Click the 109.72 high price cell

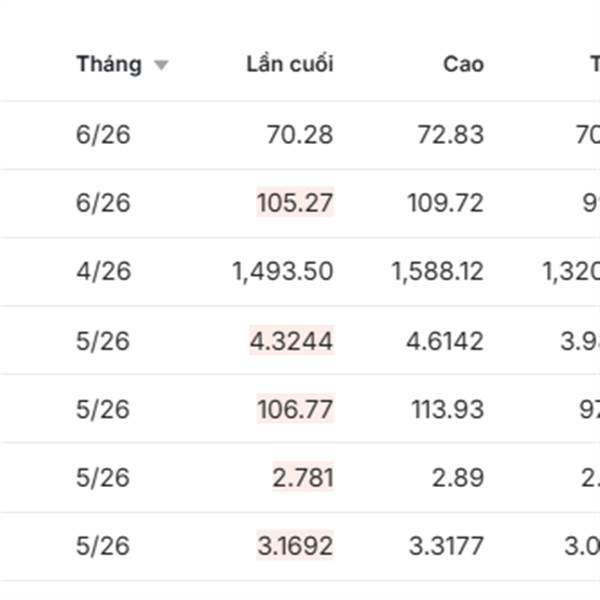coord(445,203)
